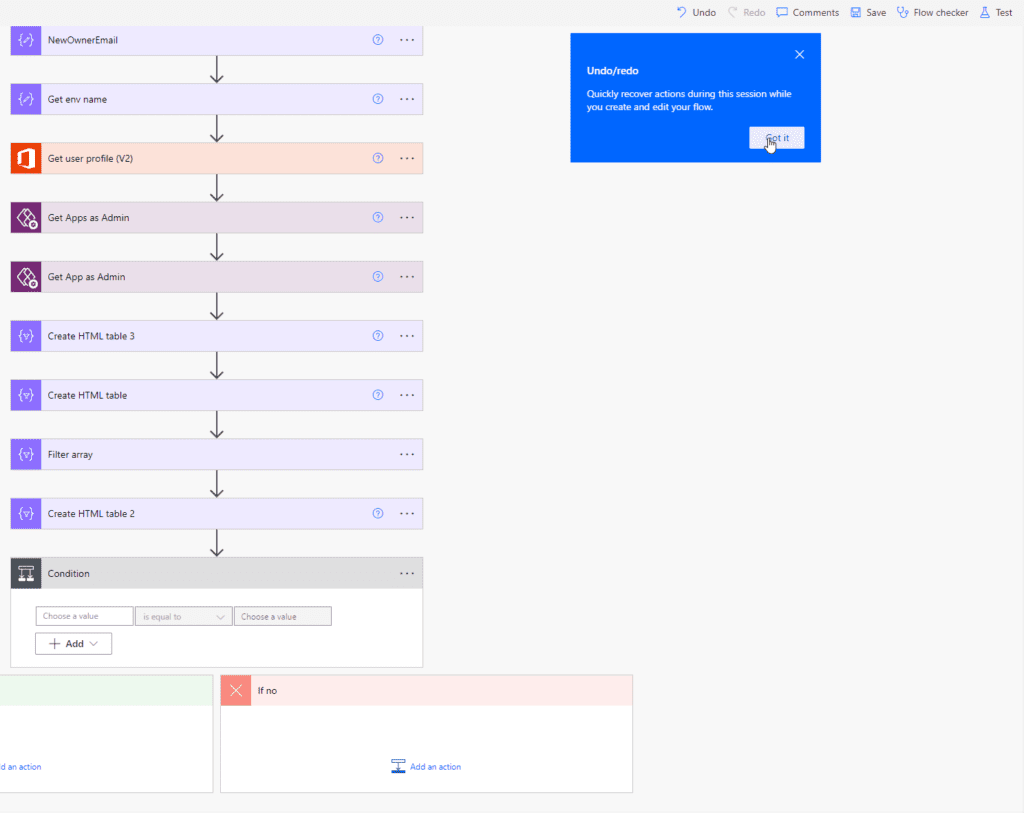Open the ellipsis menu on the Condition card
This screenshot has width=1024, height=813.
(407, 573)
